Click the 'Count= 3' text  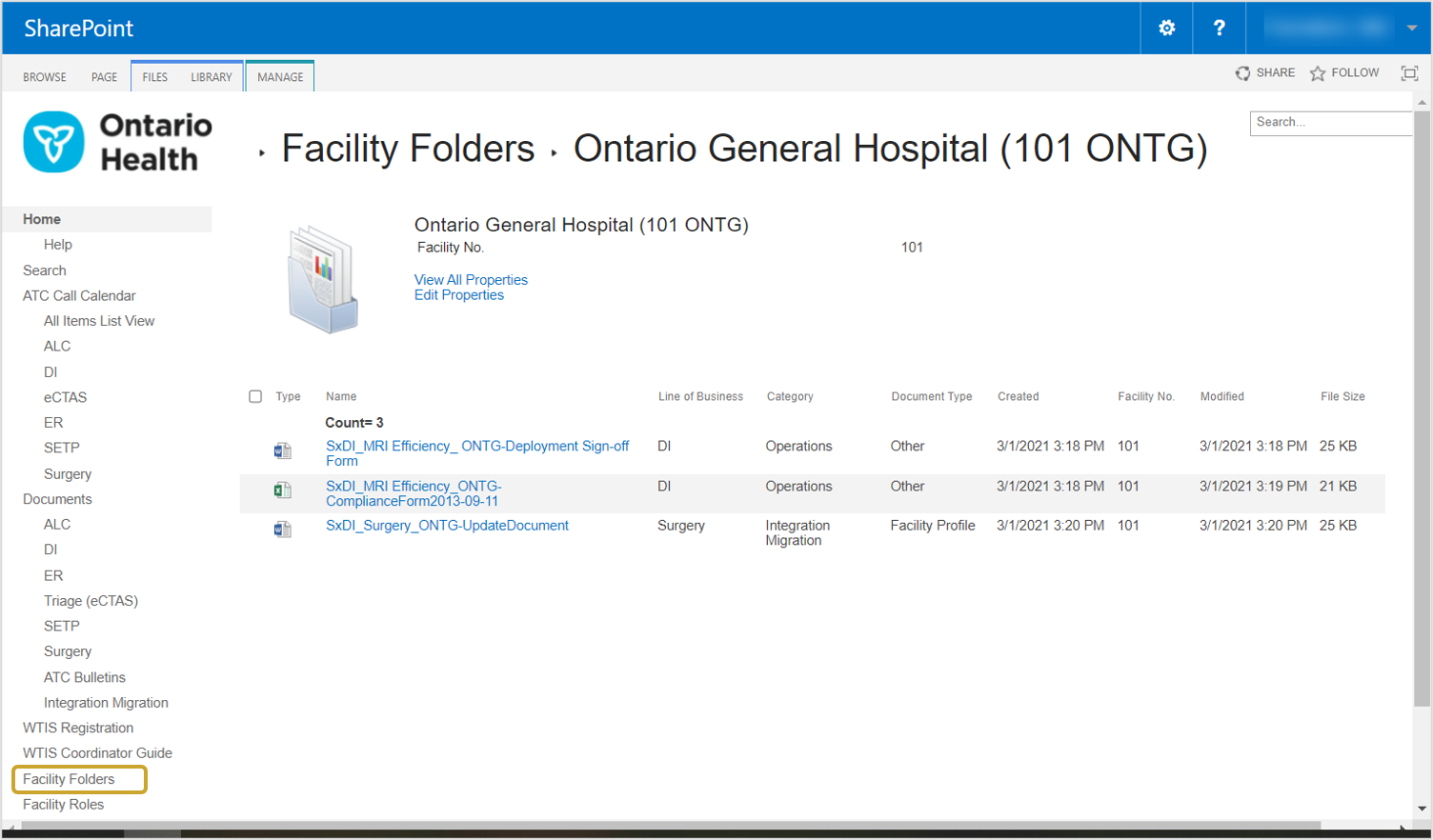(354, 423)
